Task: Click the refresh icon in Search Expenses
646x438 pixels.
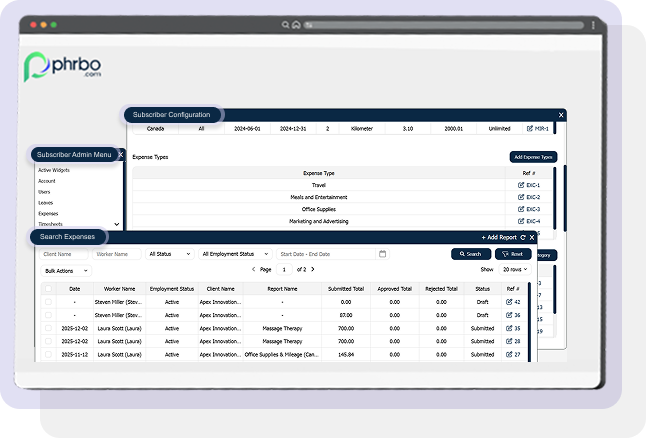Action: (x=522, y=238)
